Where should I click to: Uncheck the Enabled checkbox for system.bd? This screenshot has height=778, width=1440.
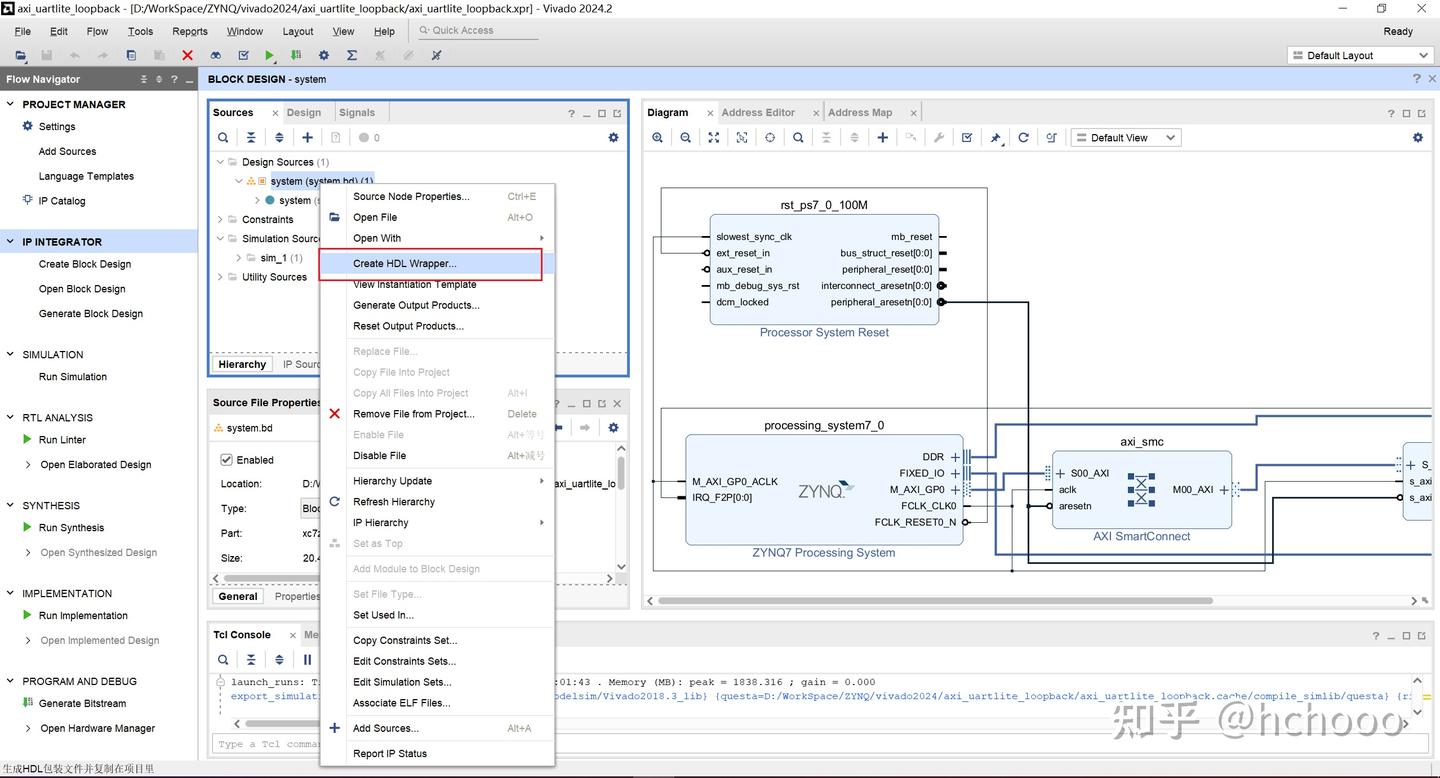pyautogui.click(x=226, y=460)
